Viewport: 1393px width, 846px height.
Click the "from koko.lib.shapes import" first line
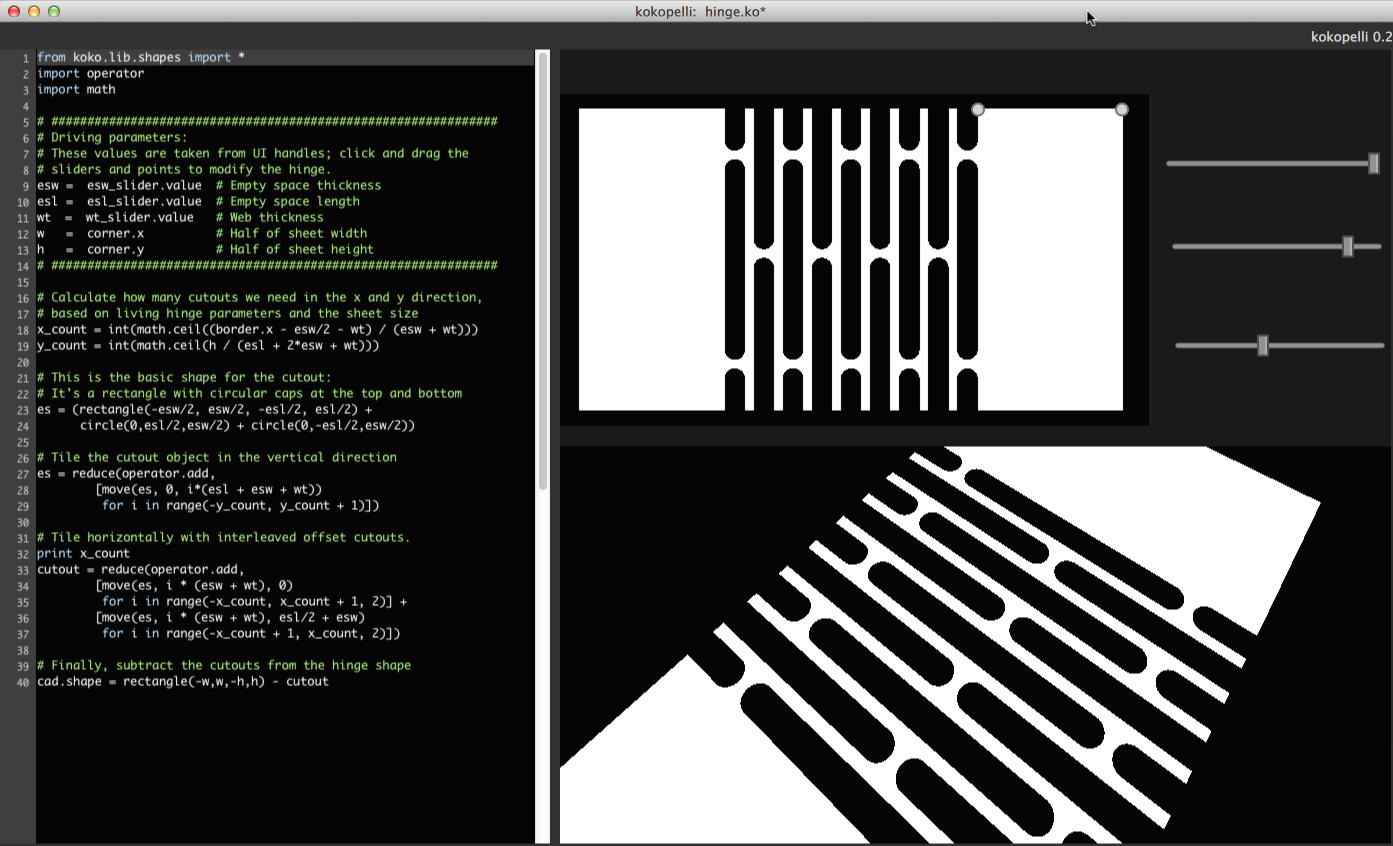tap(140, 57)
